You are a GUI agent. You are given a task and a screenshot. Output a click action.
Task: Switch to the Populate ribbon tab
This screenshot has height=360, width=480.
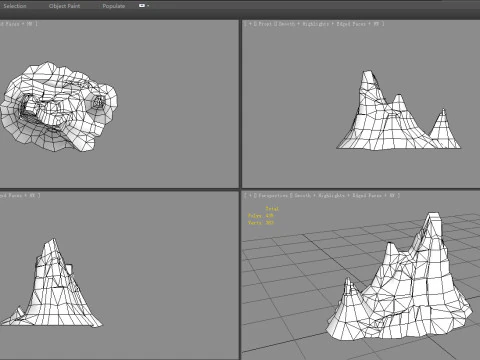pyautogui.click(x=114, y=6)
